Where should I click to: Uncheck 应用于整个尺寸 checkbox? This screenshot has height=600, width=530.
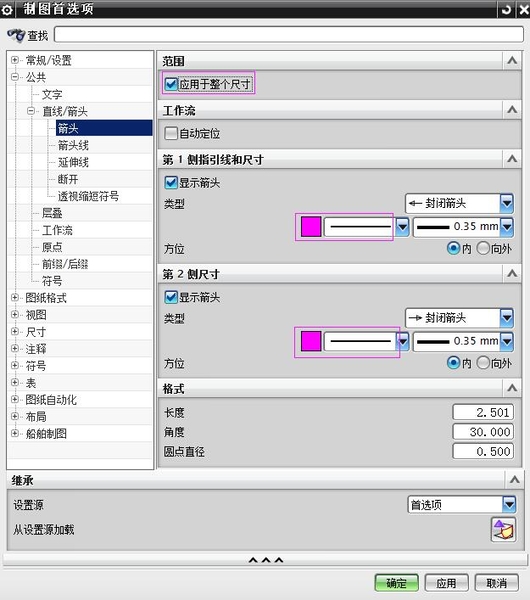[171, 84]
